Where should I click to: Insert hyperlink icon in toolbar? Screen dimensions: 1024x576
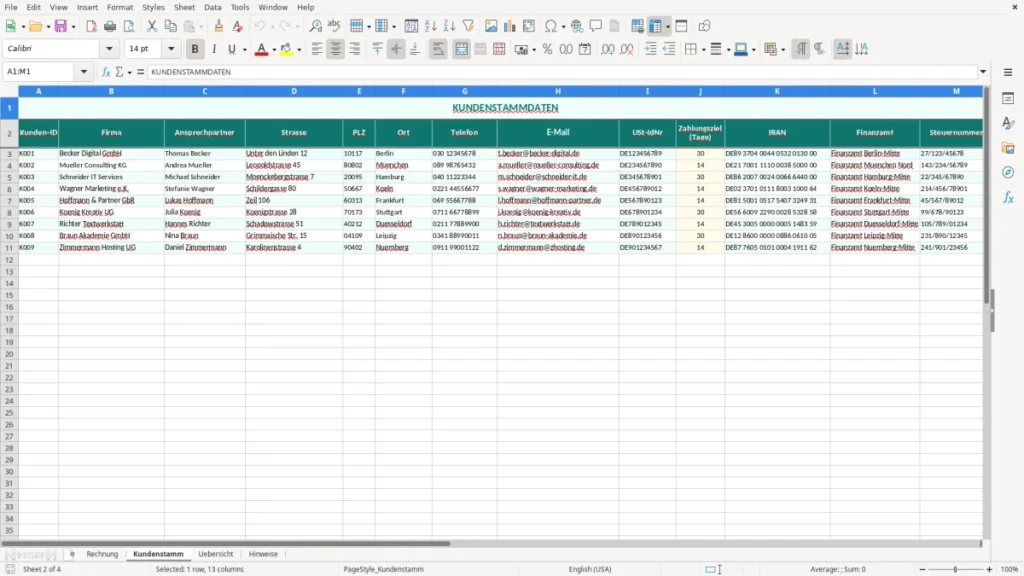[577, 26]
